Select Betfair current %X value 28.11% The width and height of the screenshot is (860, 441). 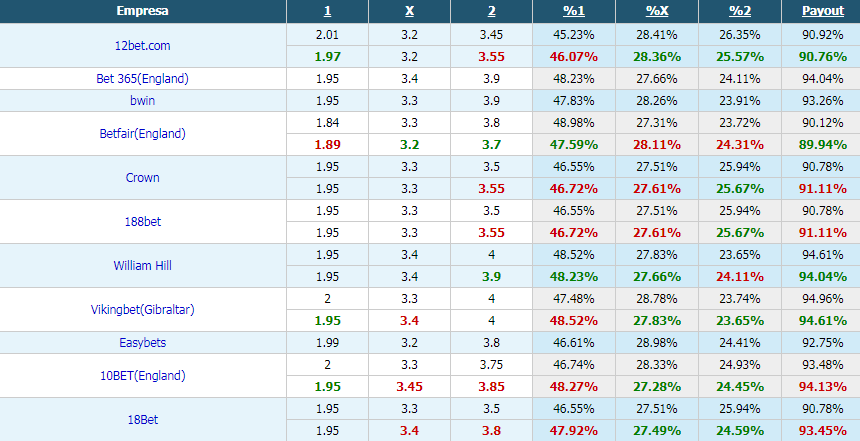(x=657, y=144)
